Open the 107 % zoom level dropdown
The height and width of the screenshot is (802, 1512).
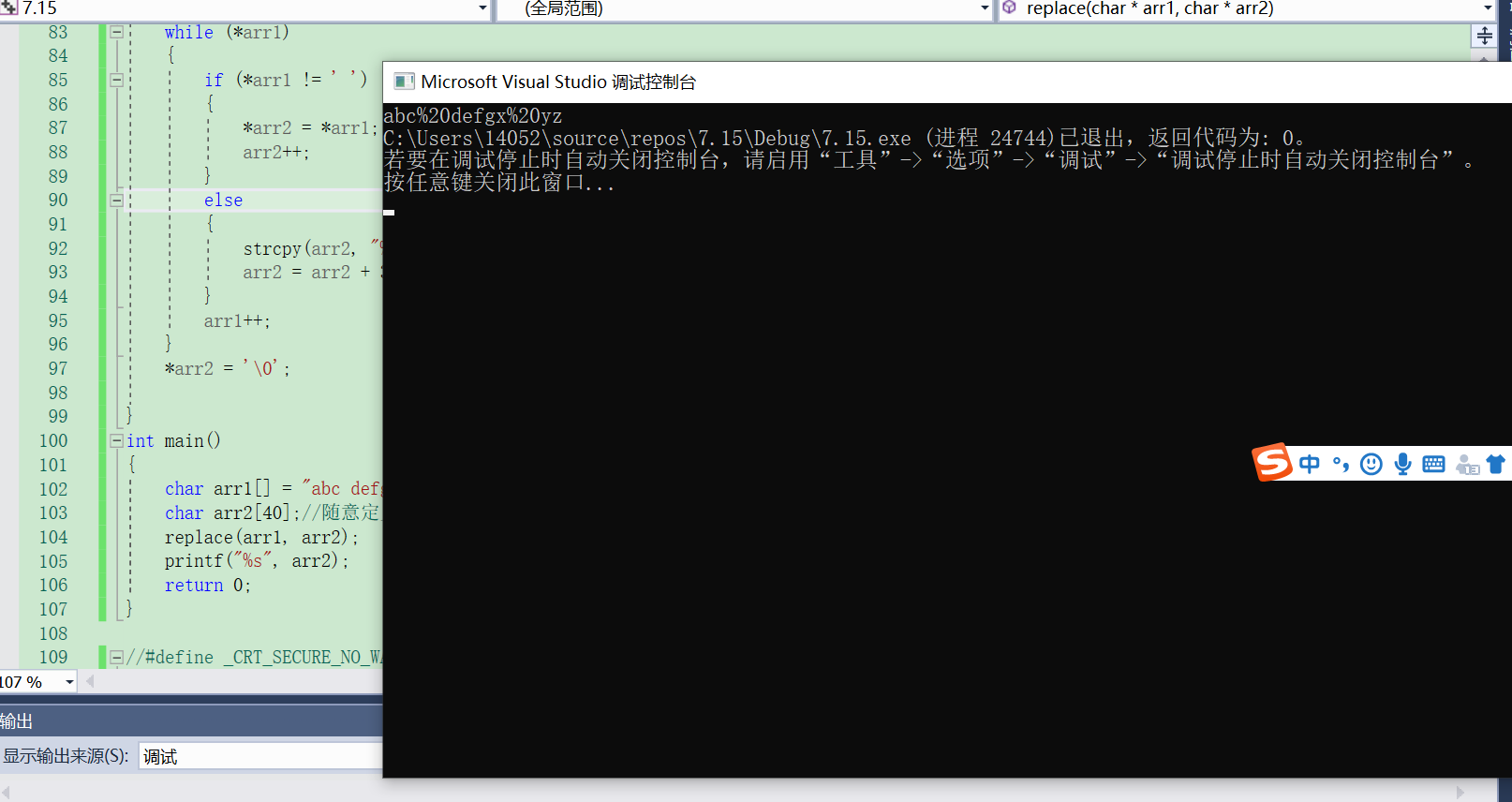[69, 682]
